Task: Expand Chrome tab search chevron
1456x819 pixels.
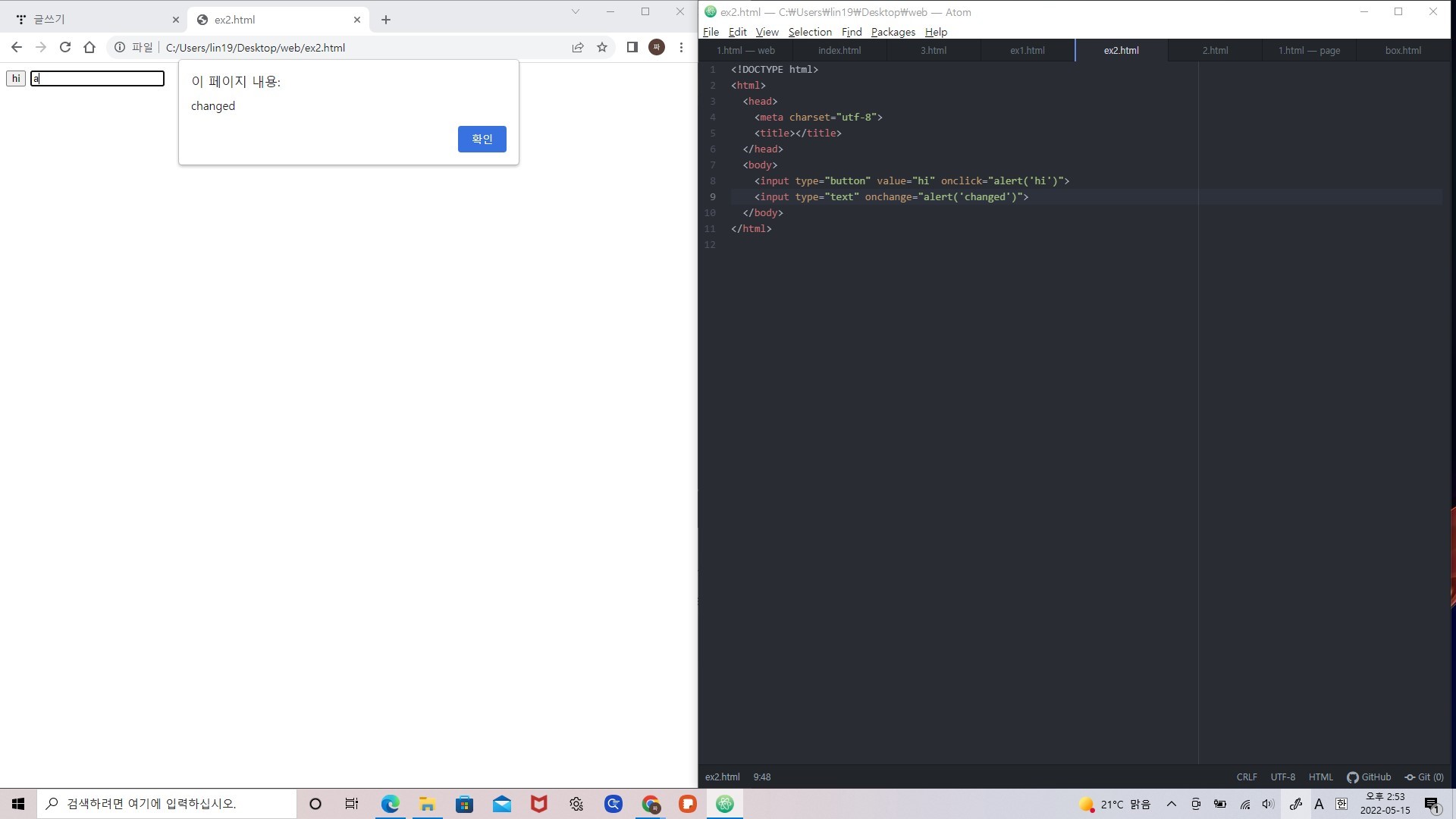Action: (x=575, y=11)
